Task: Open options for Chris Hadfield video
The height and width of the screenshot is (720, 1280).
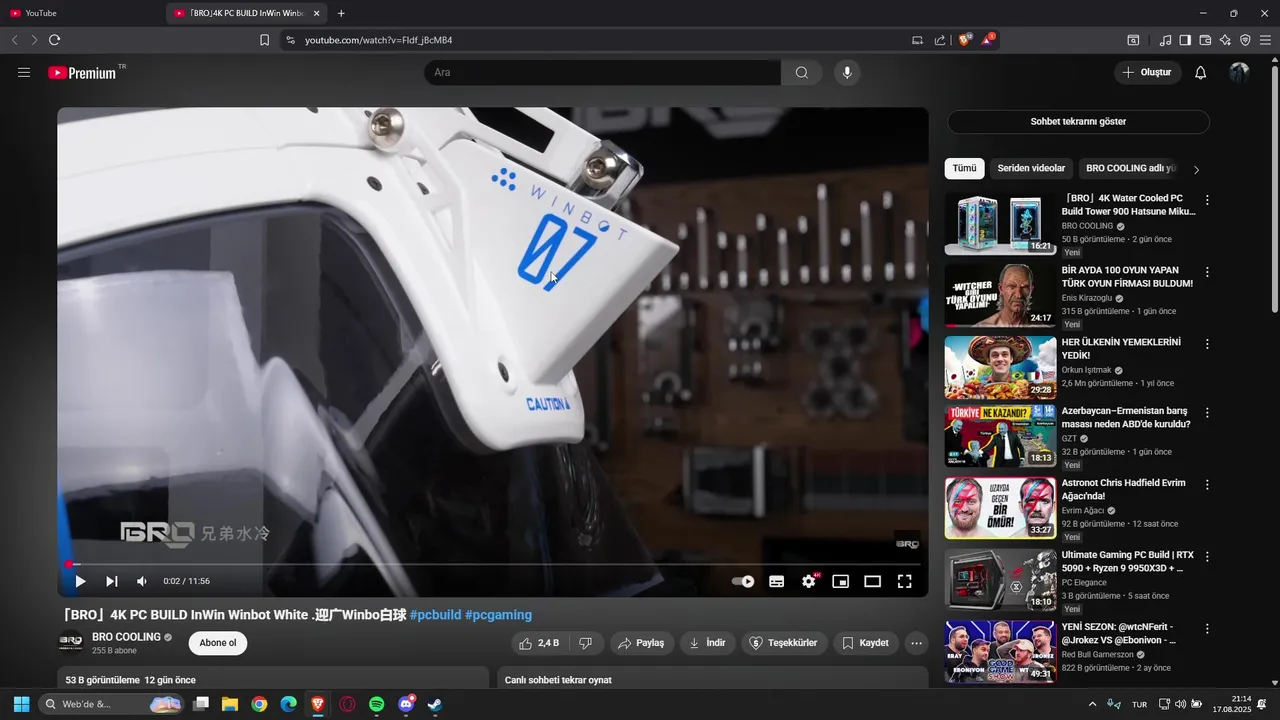Action: tap(1207, 485)
